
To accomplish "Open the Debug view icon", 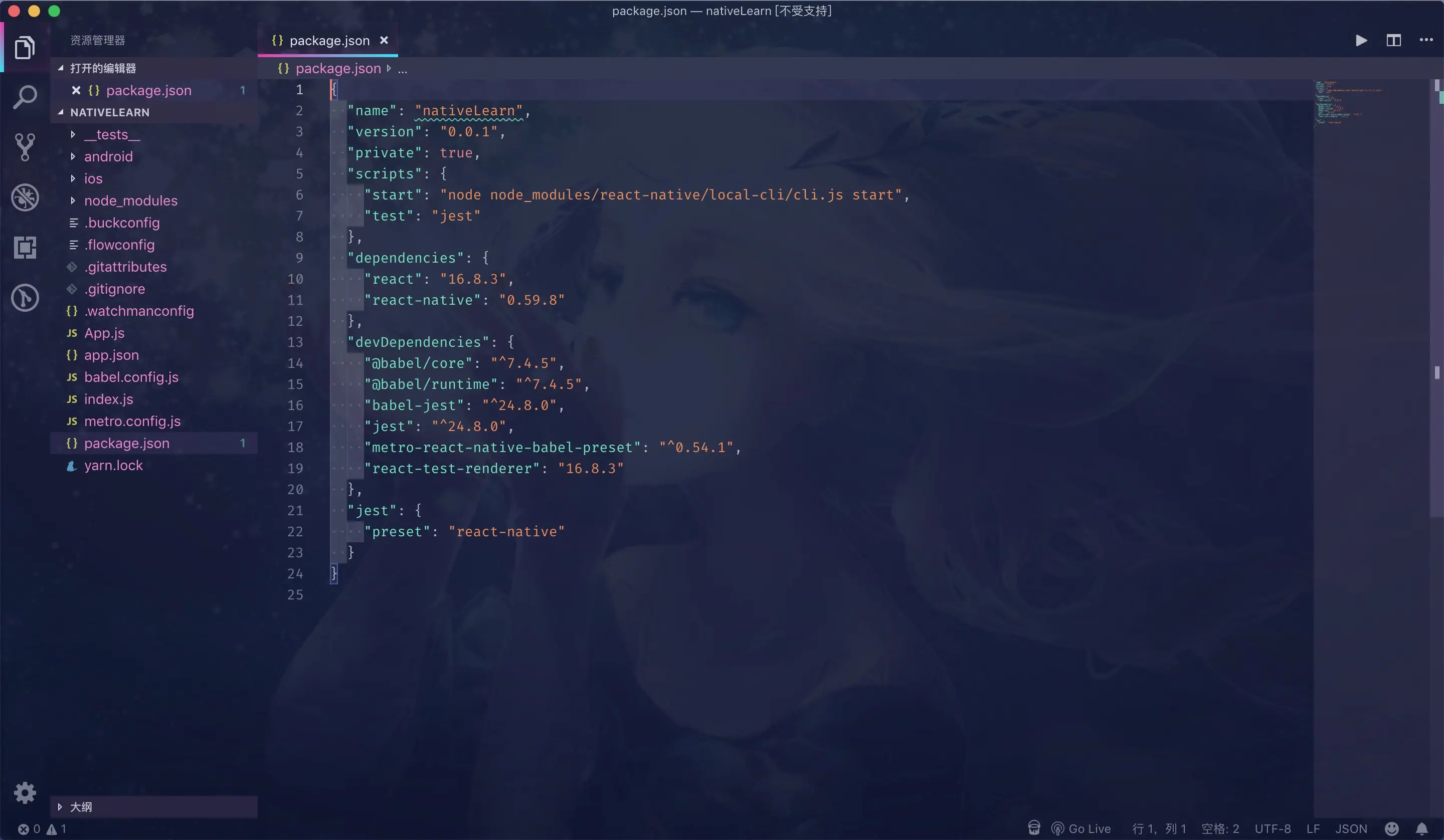I will click(x=25, y=197).
